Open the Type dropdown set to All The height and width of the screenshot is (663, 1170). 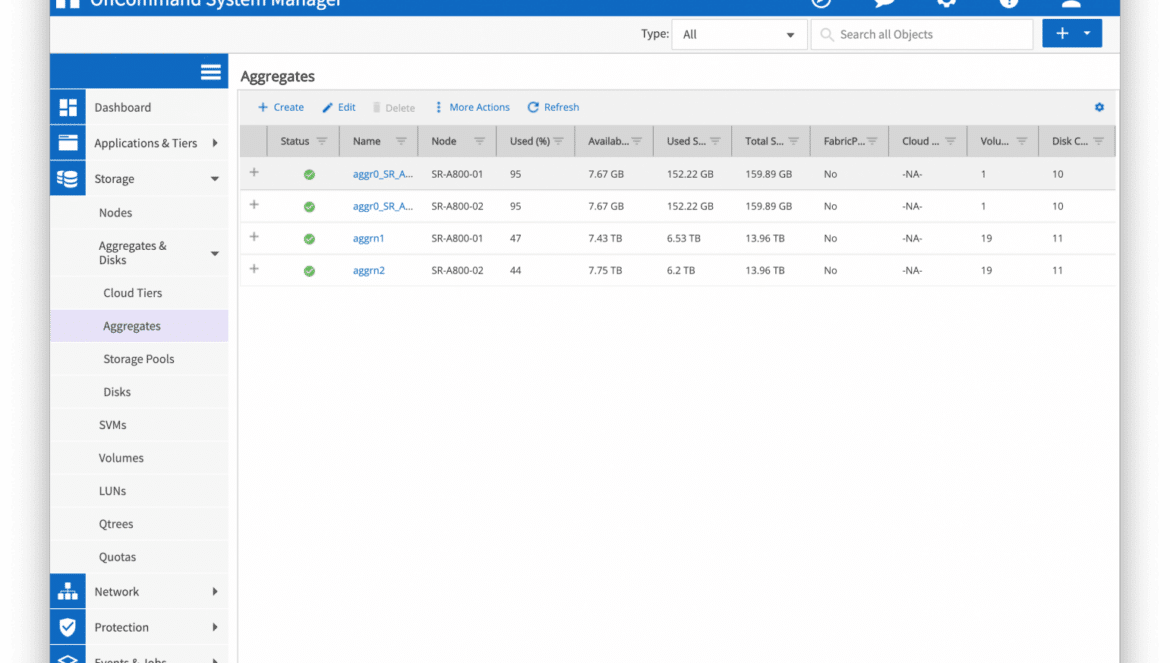(x=739, y=34)
